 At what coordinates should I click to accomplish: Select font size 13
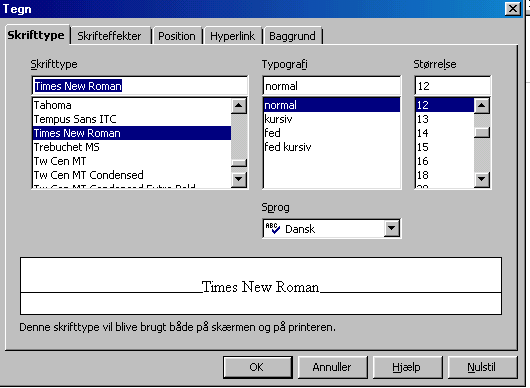[444, 119]
